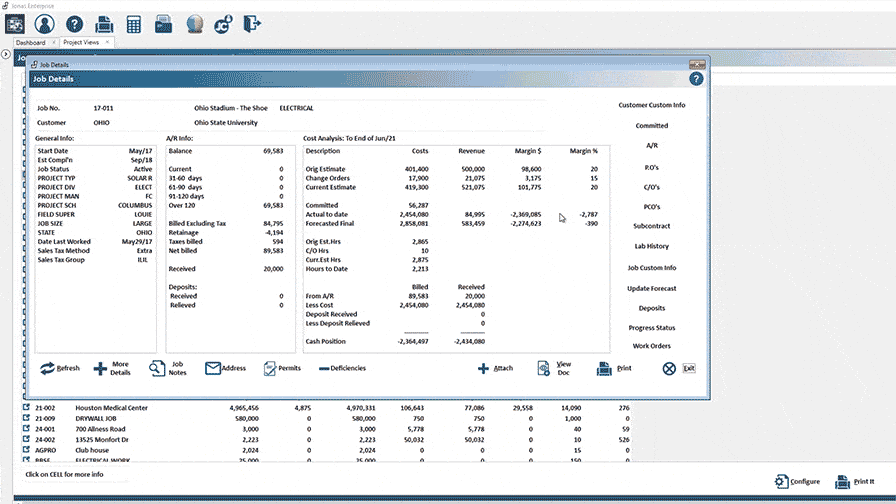Image resolution: width=896 pixels, height=504 pixels.
Task: Open the Address button
Action: (225, 369)
